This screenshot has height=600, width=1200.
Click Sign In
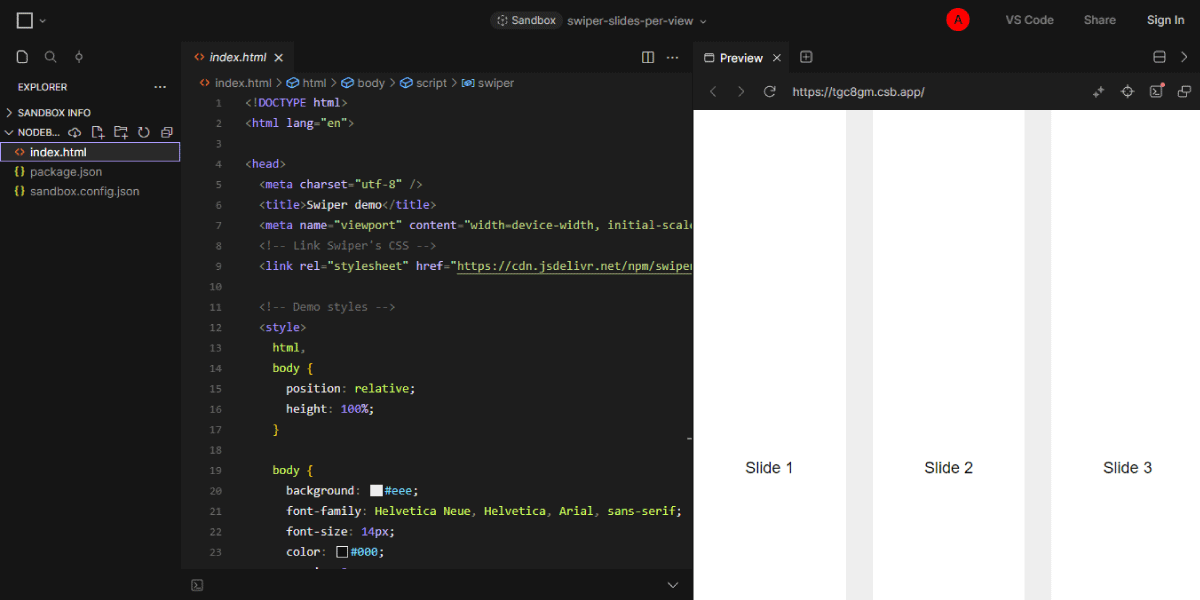[1165, 20]
